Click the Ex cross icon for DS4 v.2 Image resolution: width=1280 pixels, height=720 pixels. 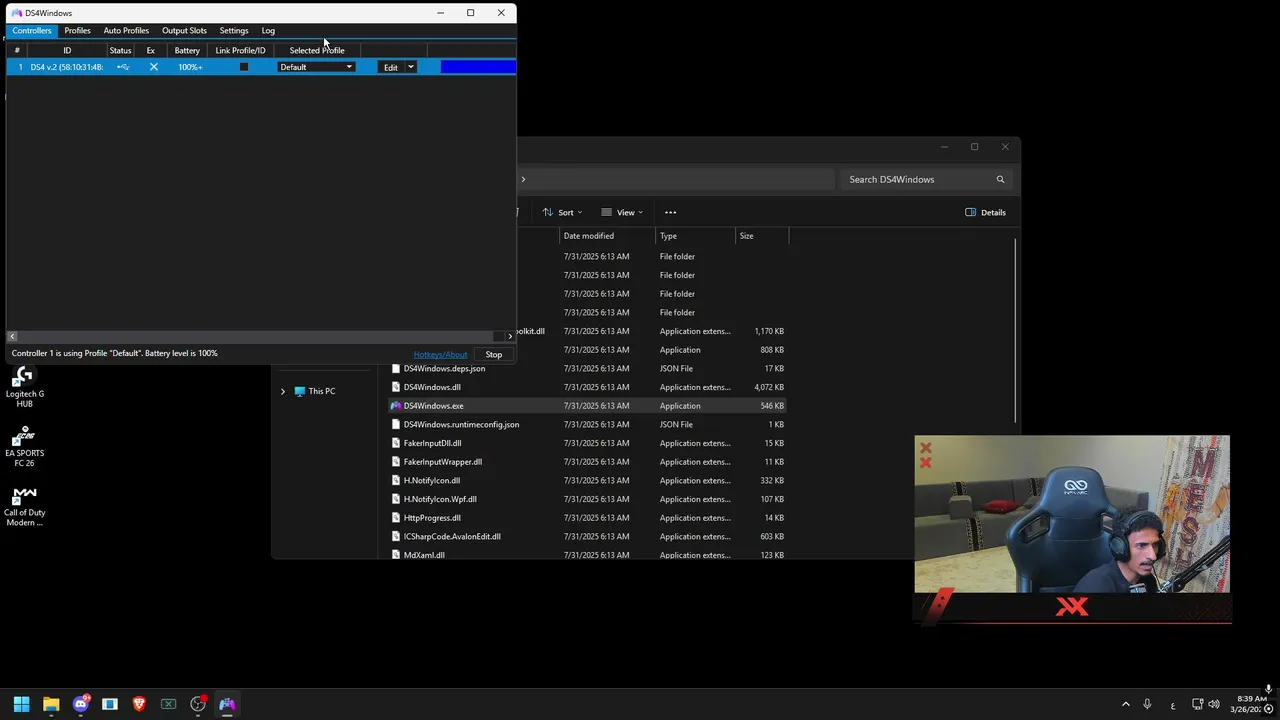point(153,67)
